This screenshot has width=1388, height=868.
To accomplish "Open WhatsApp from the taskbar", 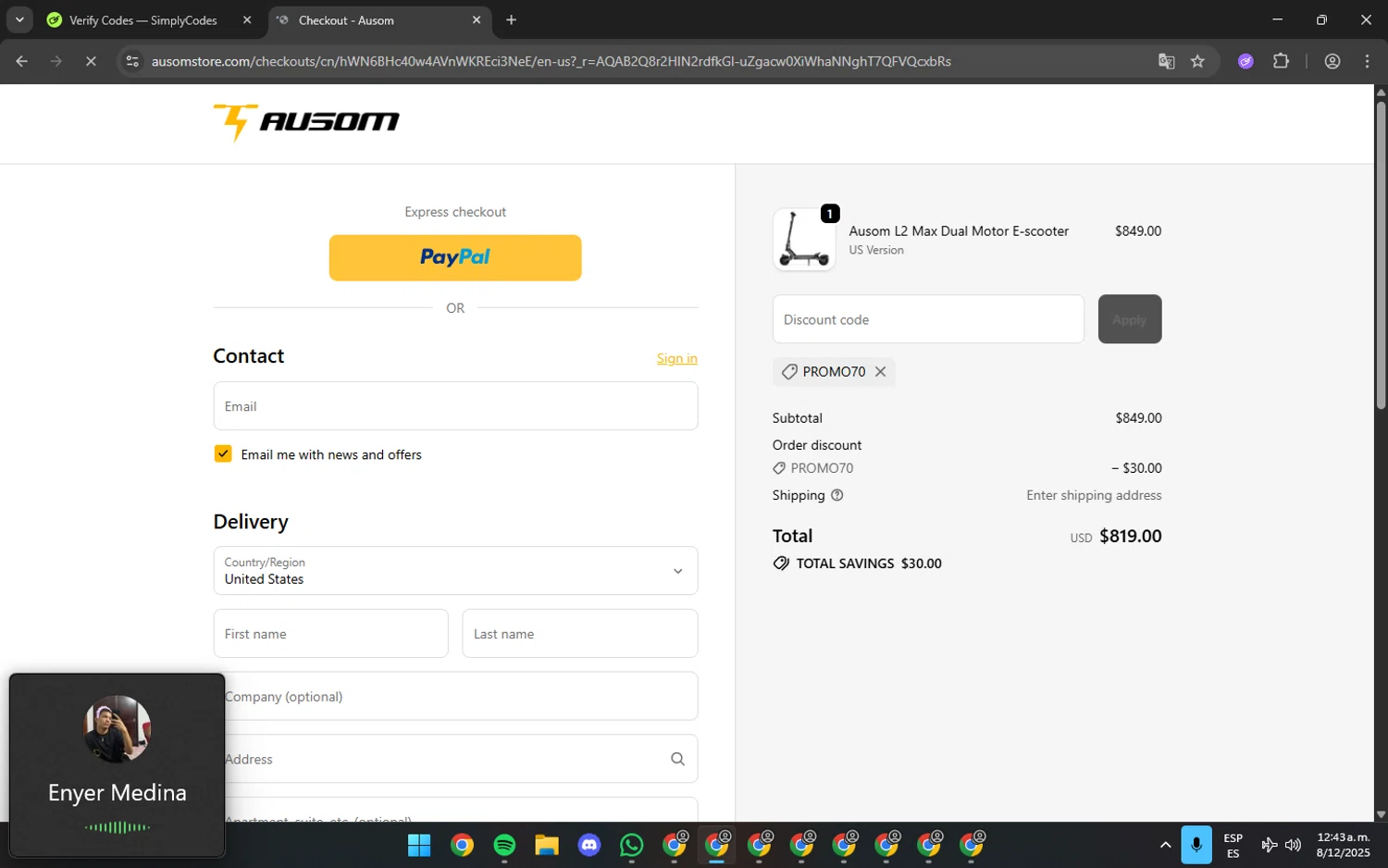I will click(x=632, y=845).
